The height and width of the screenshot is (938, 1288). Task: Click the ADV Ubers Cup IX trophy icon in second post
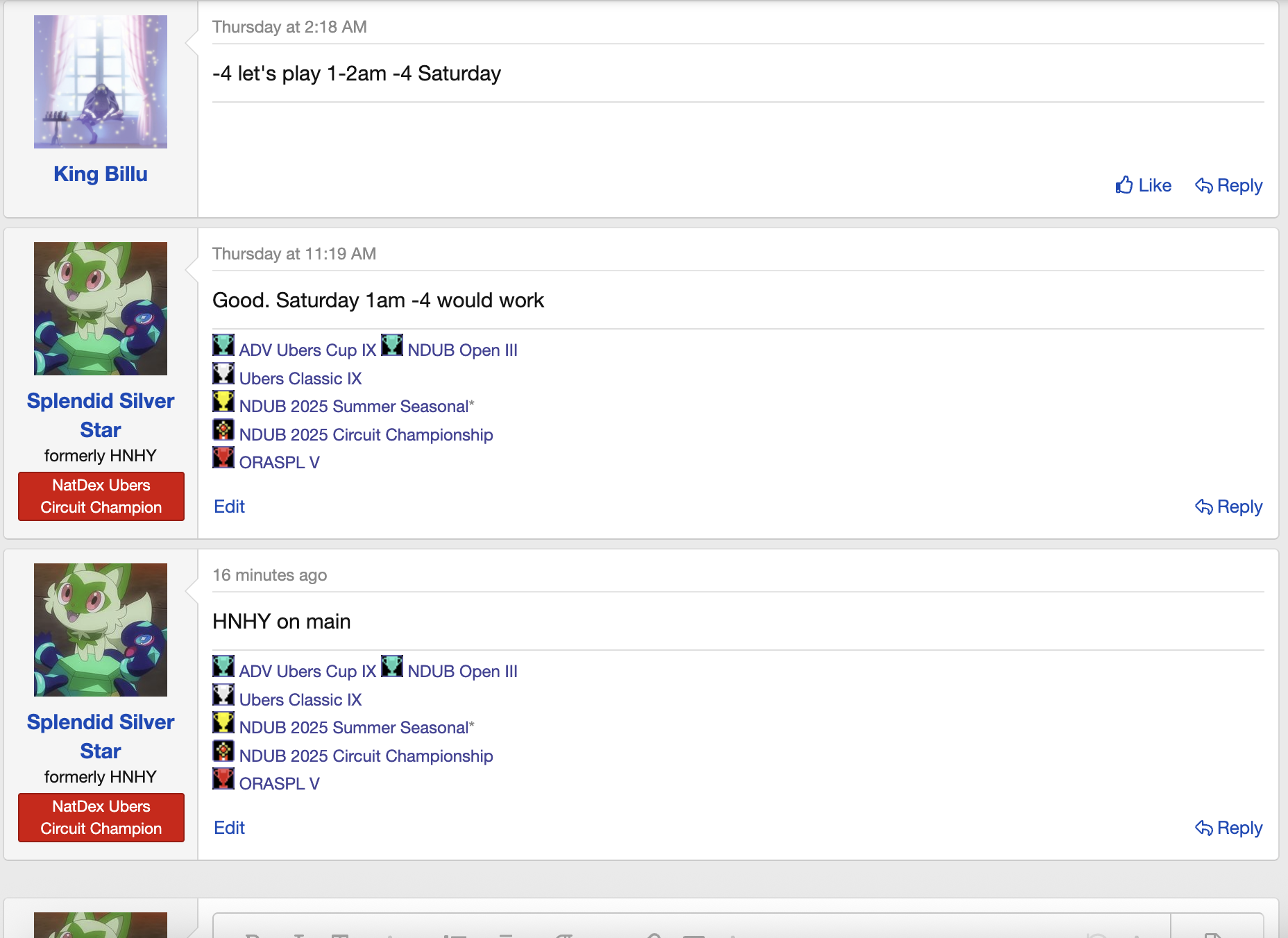pos(223,346)
